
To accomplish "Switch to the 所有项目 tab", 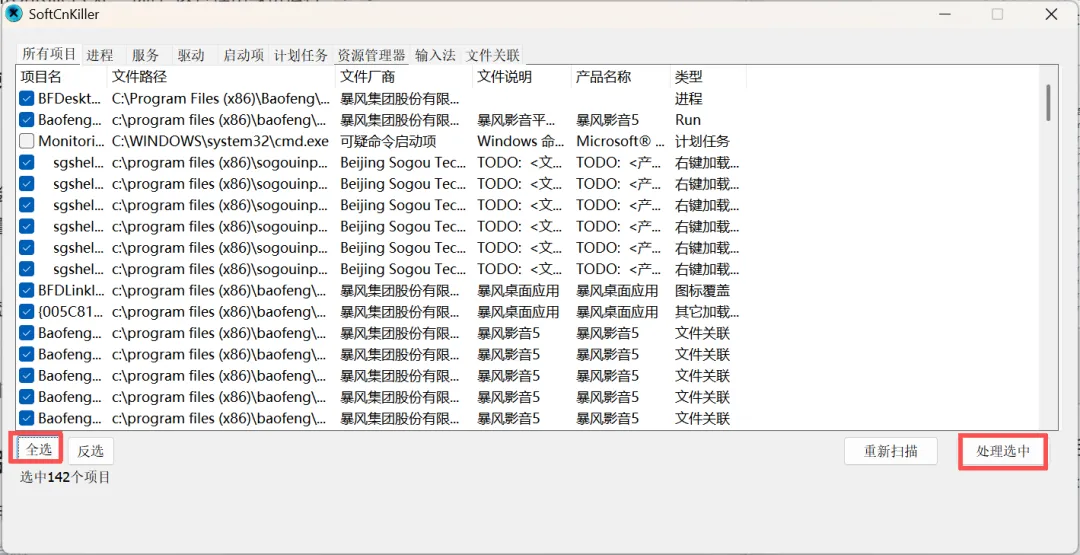I will pyautogui.click(x=49, y=54).
